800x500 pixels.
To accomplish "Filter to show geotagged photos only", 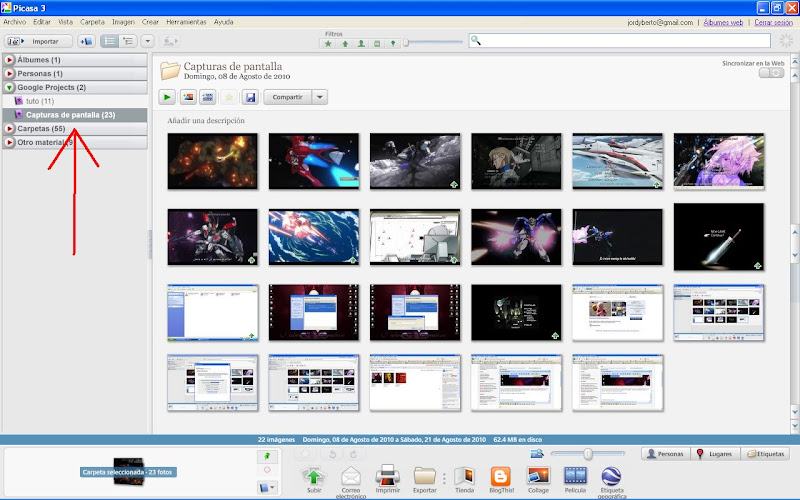I will coord(393,44).
